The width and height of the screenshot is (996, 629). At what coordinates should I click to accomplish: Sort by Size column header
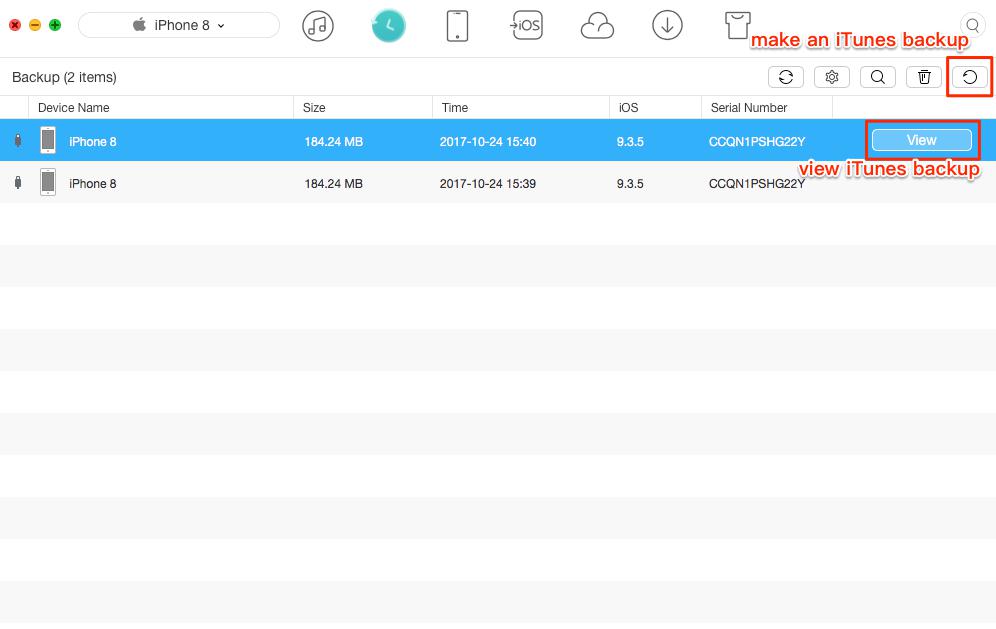coord(363,107)
